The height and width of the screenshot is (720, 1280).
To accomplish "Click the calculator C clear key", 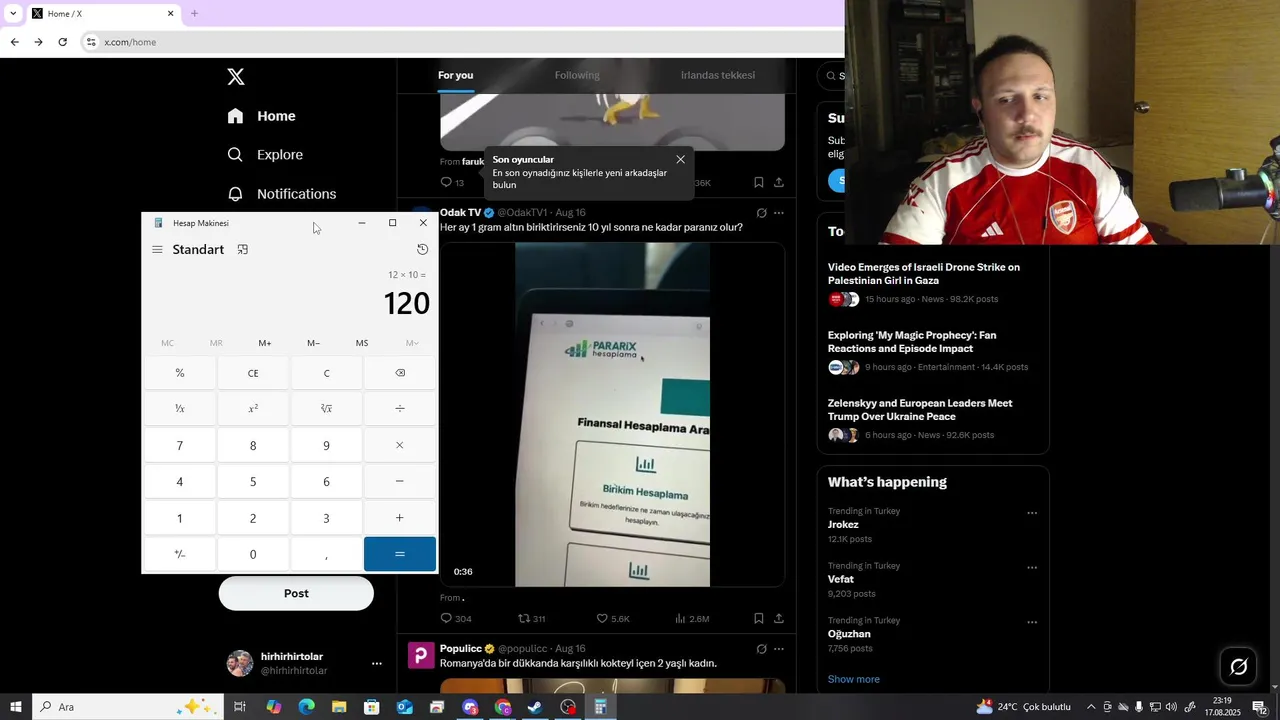I will pyautogui.click(x=326, y=373).
